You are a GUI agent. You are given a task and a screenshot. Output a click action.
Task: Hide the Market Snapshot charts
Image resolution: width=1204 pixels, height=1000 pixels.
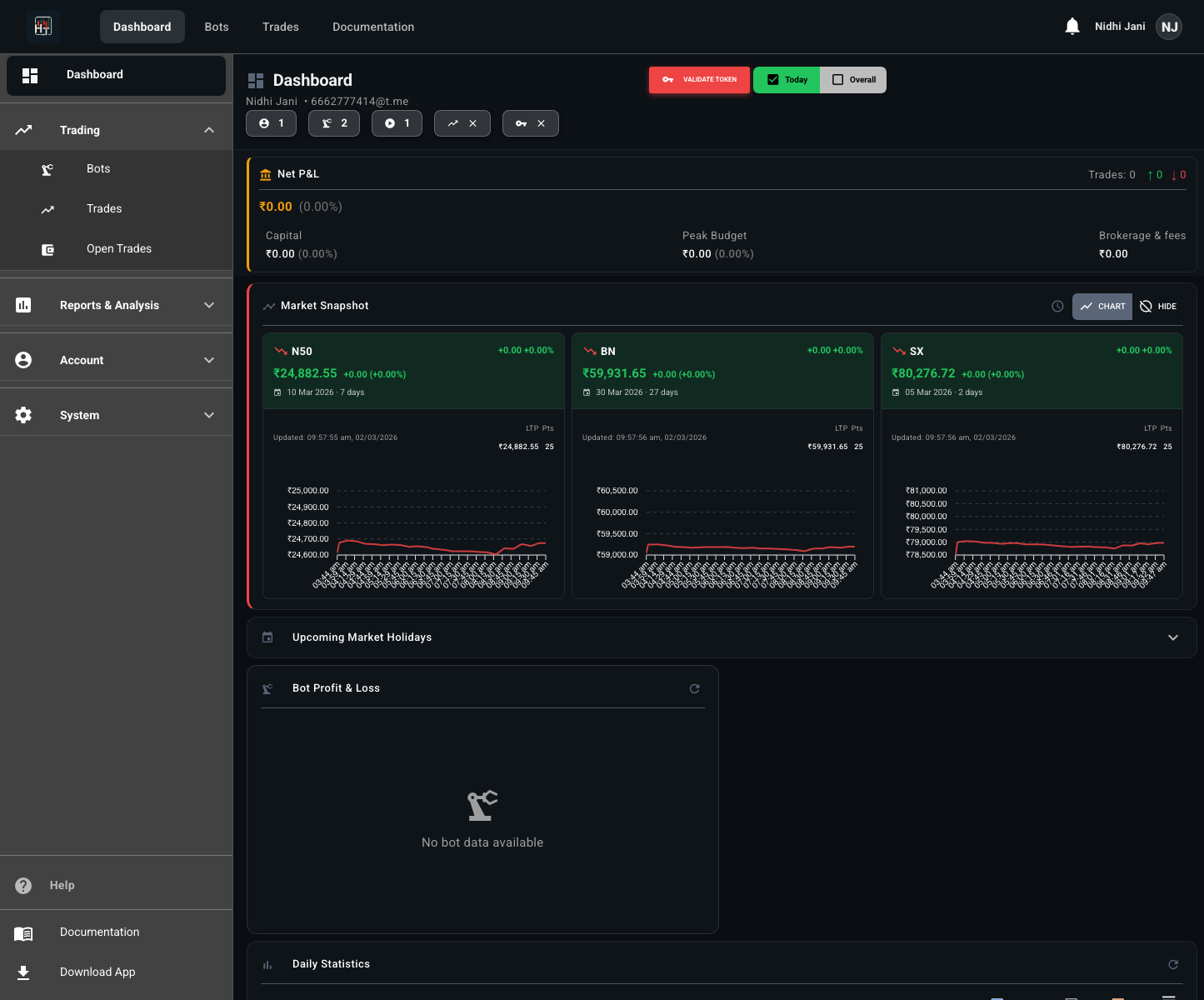pos(1158,306)
